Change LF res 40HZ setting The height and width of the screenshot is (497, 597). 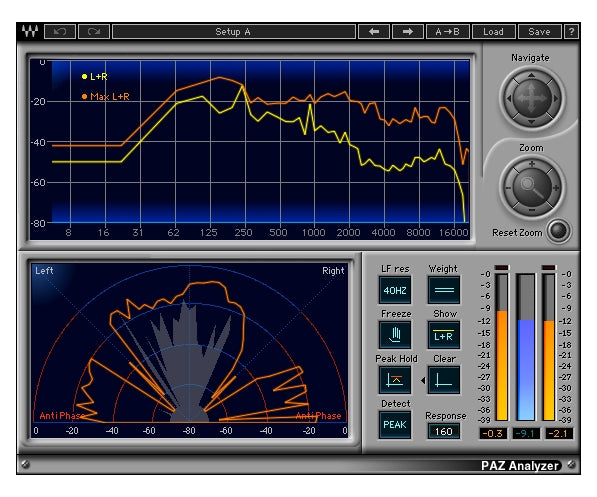395,290
